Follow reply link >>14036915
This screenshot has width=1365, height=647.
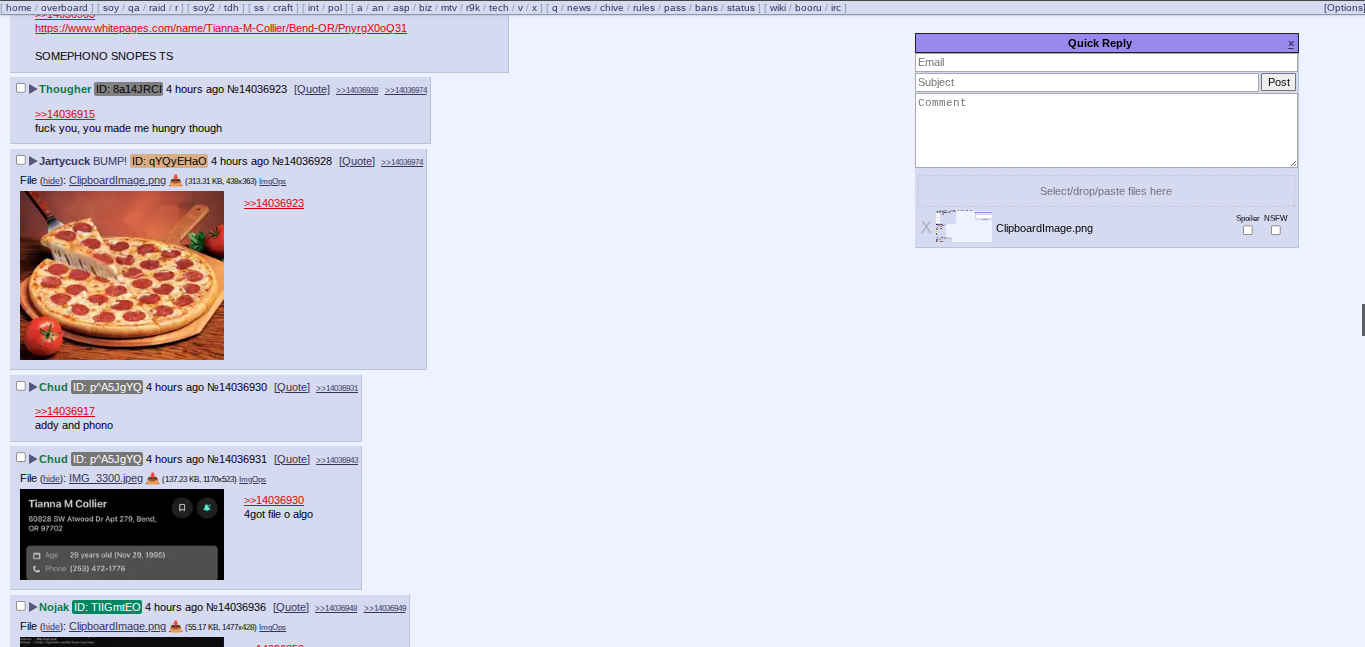click(65, 114)
